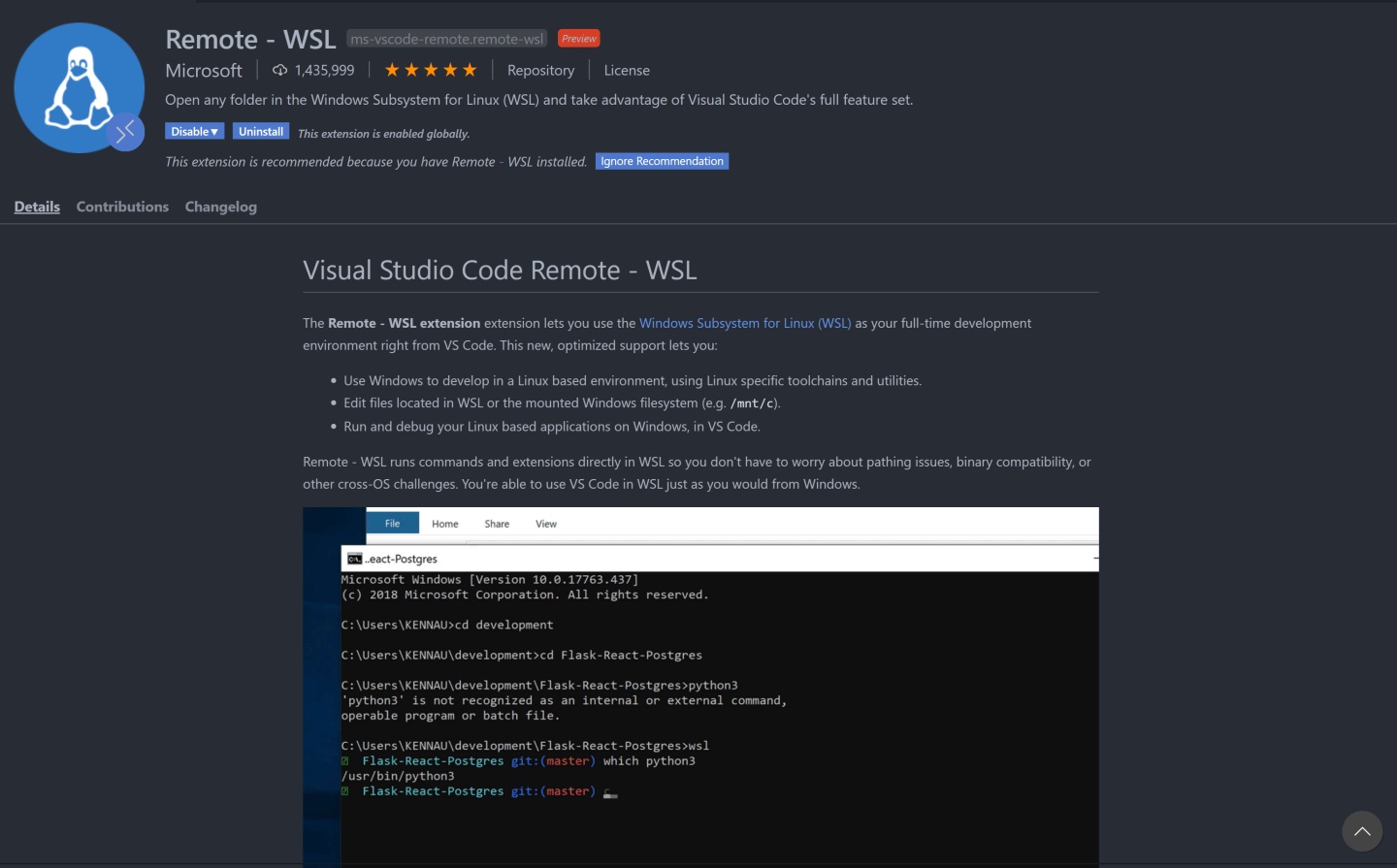Open the License link
Screen dimensions: 1397x868
627,70
